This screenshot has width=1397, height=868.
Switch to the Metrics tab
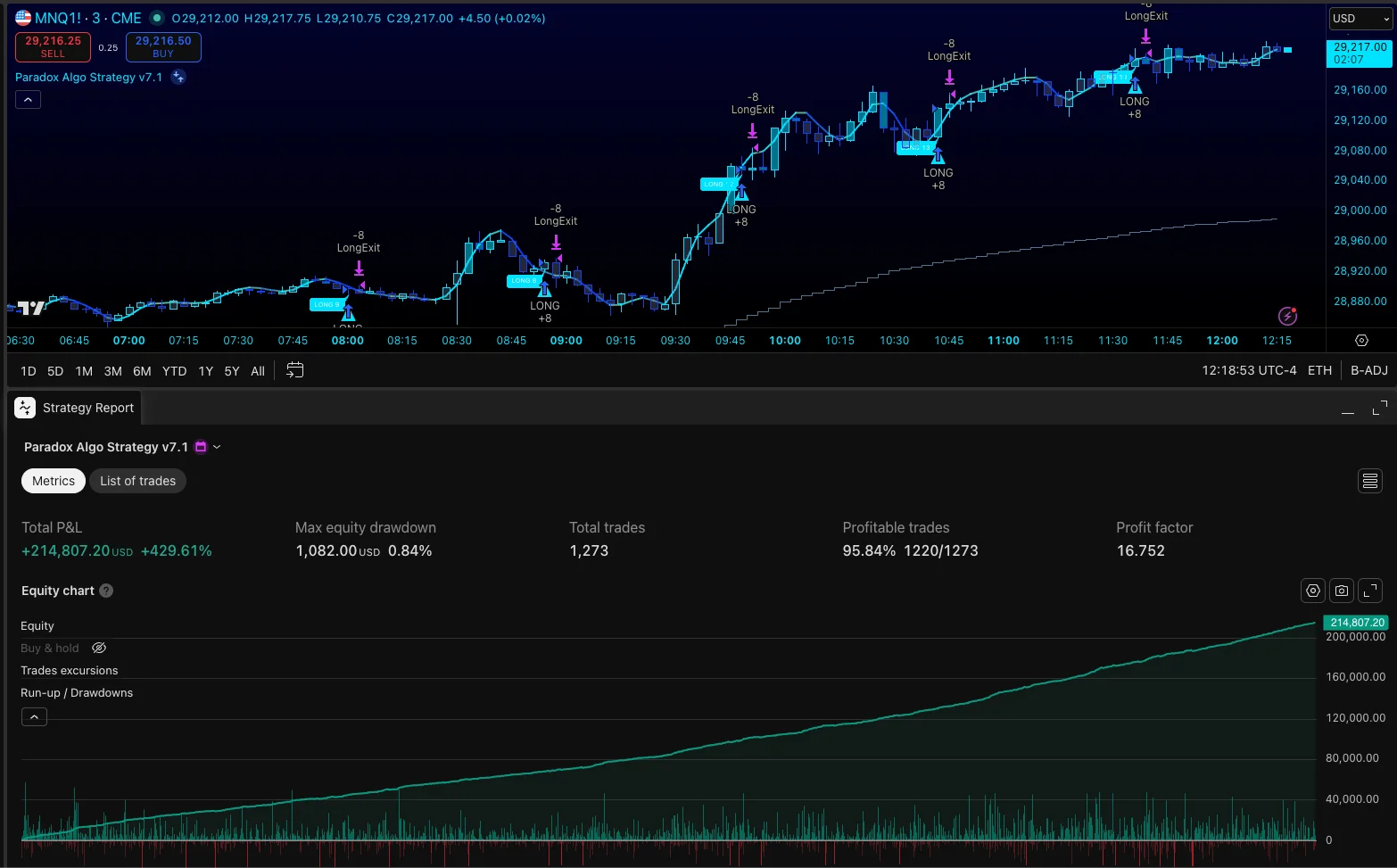tap(54, 481)
